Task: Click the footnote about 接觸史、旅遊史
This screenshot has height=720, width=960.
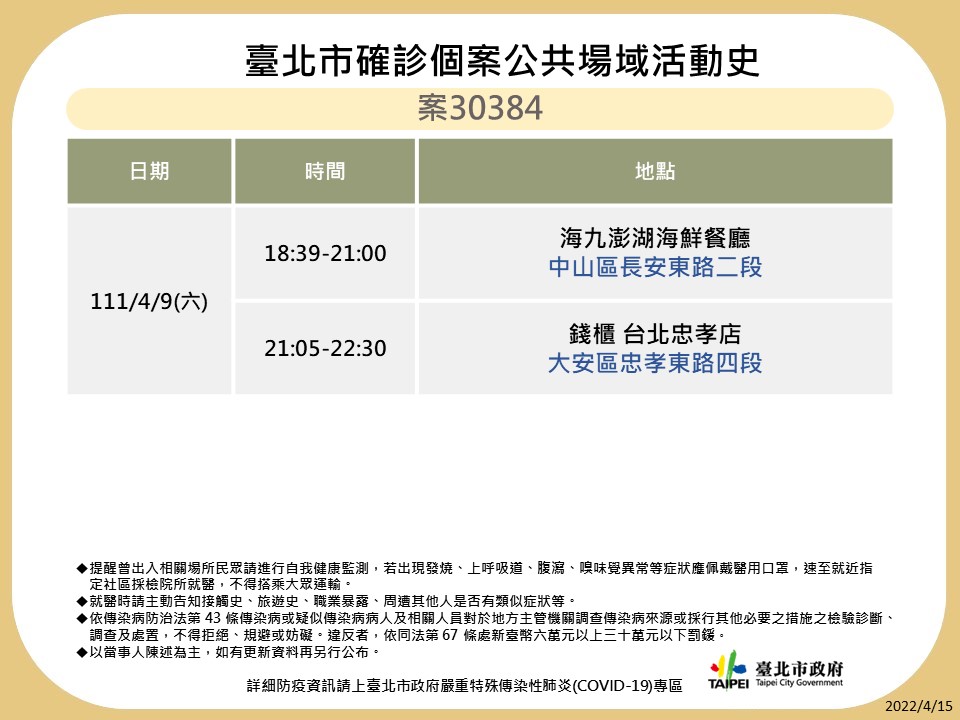Action: (330, 601)
